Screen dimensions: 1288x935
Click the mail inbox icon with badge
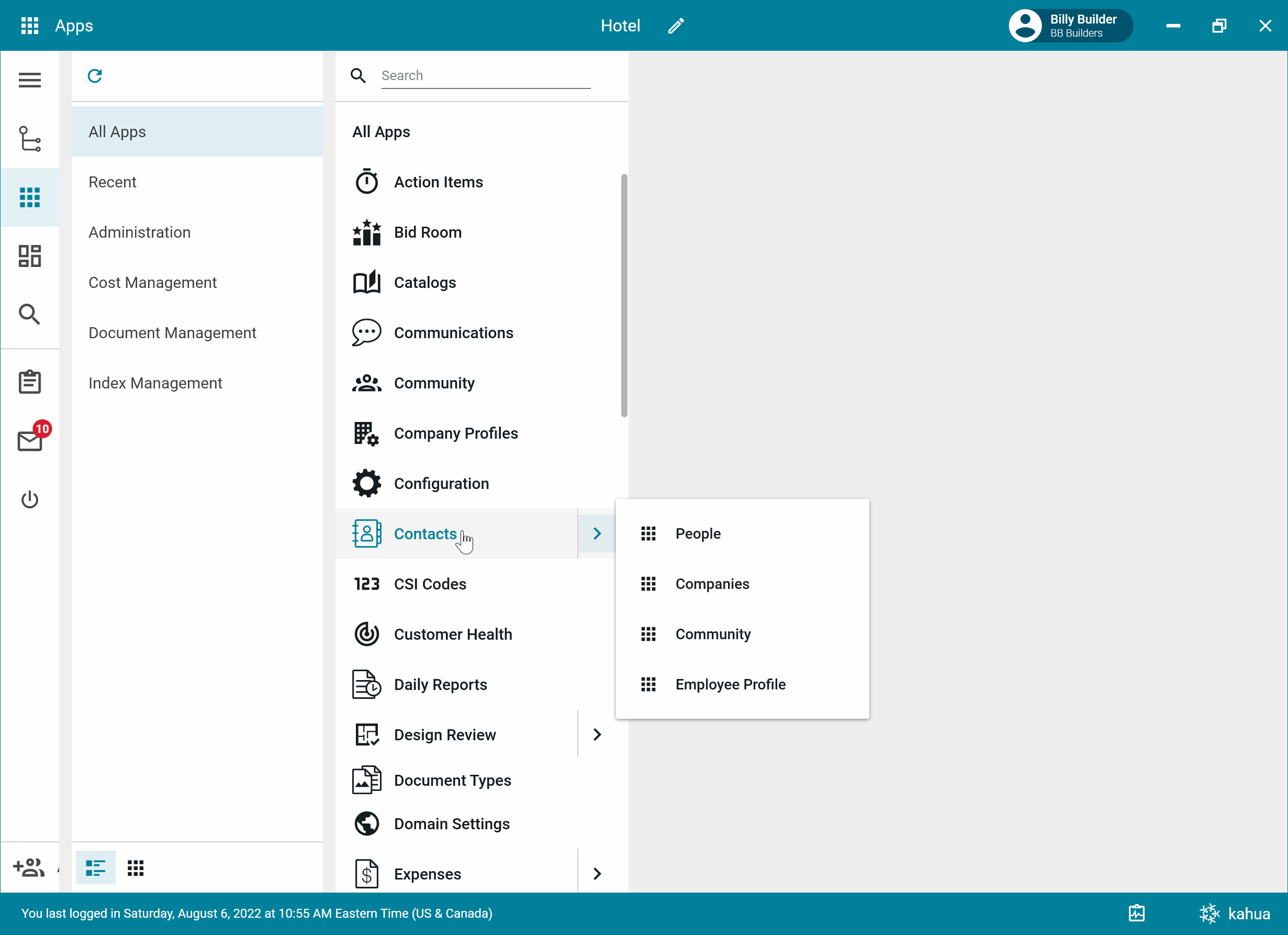coord(29,441)
